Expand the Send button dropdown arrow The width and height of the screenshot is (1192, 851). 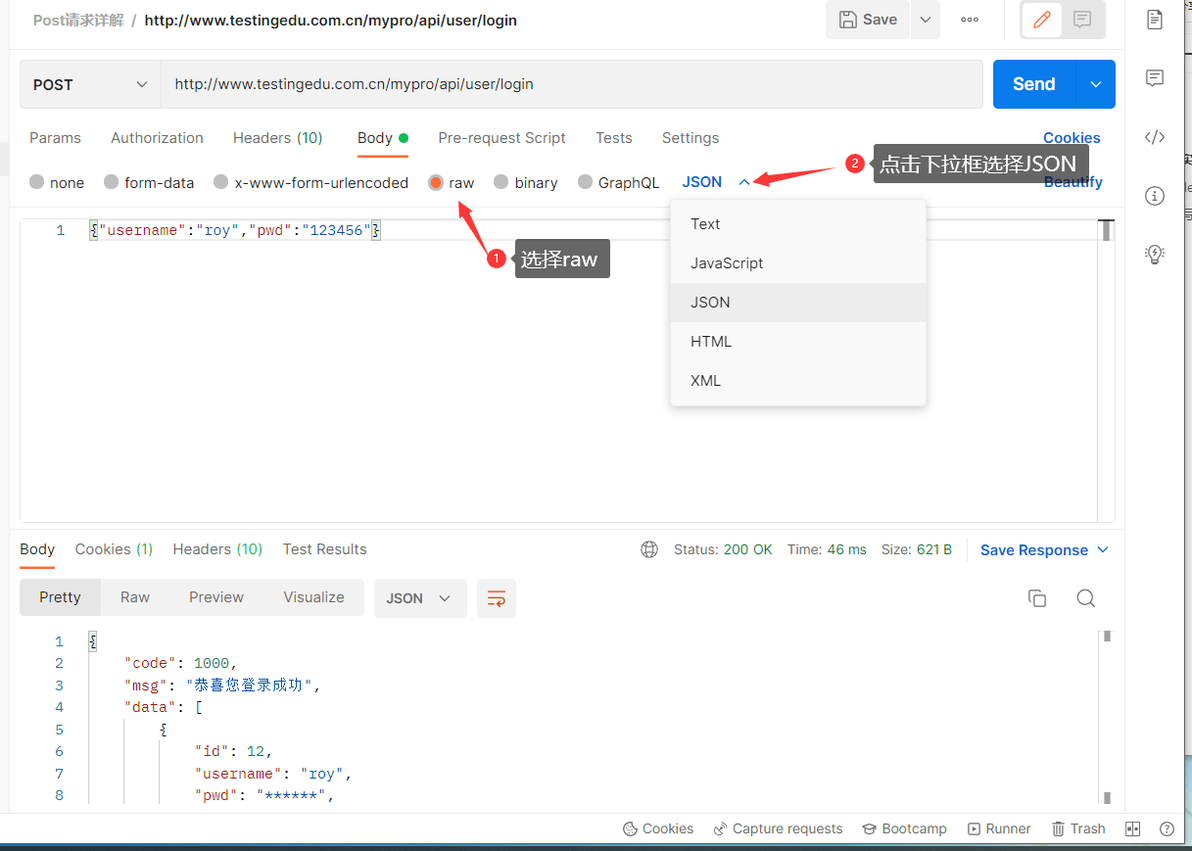[1096, 85]
